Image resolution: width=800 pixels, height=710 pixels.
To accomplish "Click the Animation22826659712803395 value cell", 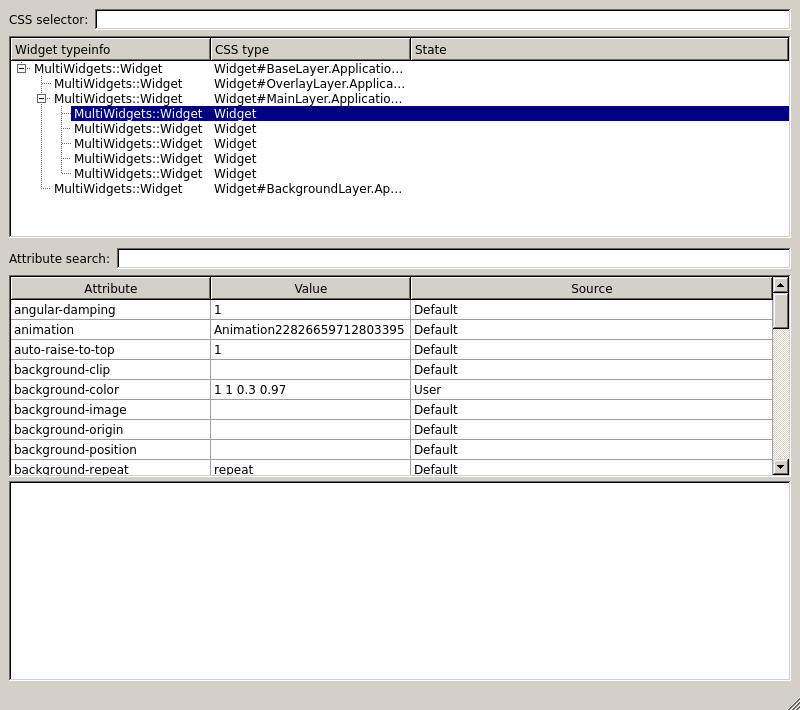I will [x=310, y=329].
